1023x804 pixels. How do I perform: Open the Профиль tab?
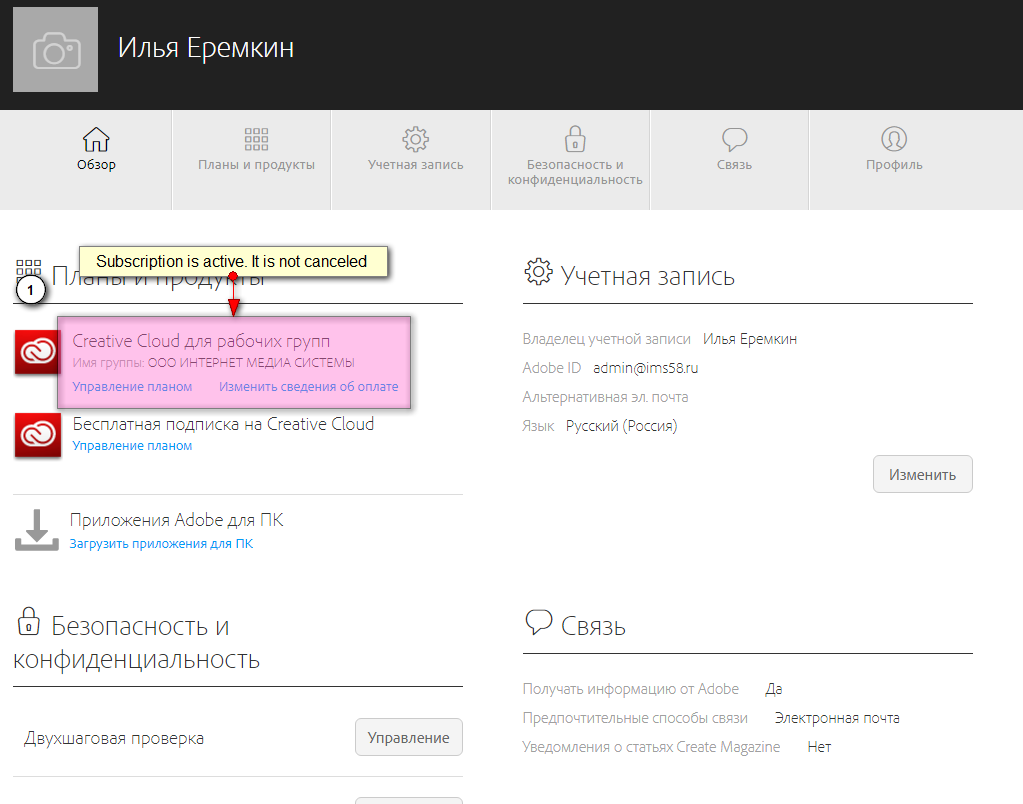(x=894, y=149)
